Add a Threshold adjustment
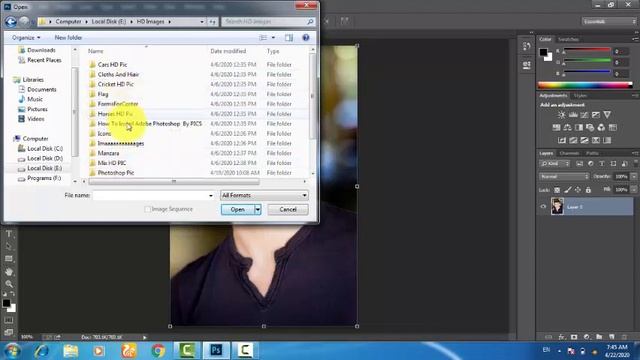Screen dimensions: 640x360 (584, 140)
